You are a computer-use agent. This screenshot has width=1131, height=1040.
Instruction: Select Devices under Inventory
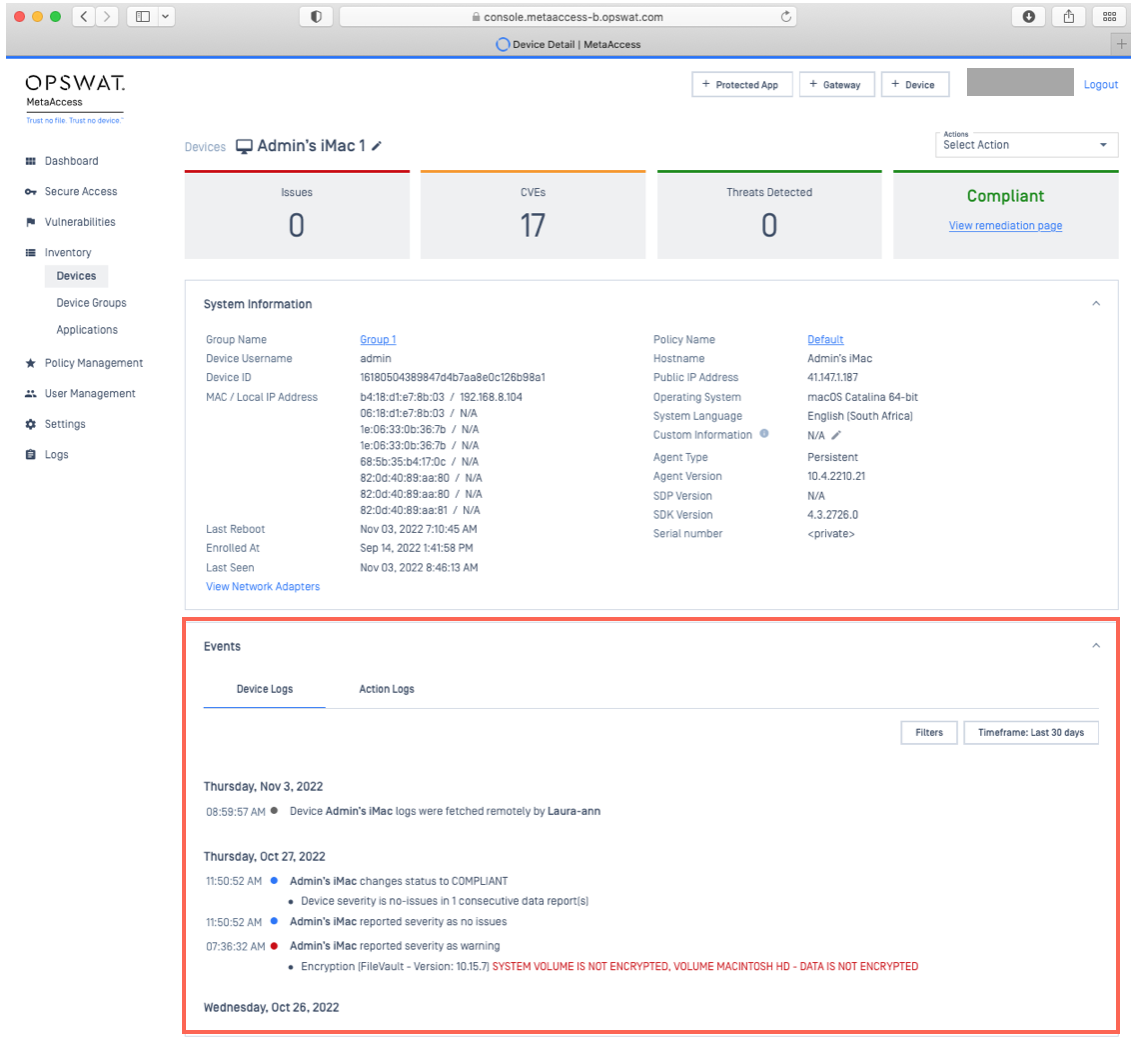(76, 276)
